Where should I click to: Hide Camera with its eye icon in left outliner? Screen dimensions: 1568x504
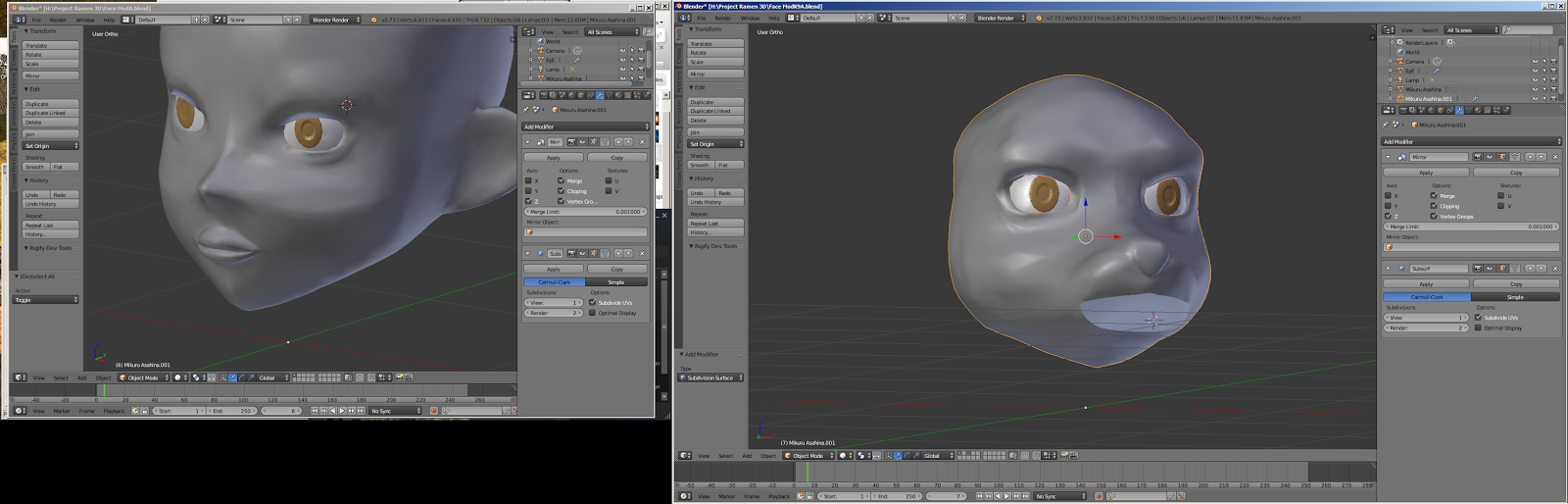pyautogui.click(x=622, y=51)
